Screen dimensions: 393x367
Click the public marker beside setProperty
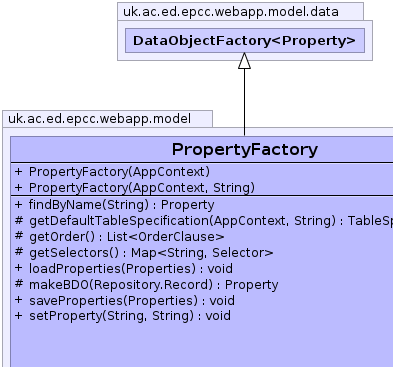19,315
